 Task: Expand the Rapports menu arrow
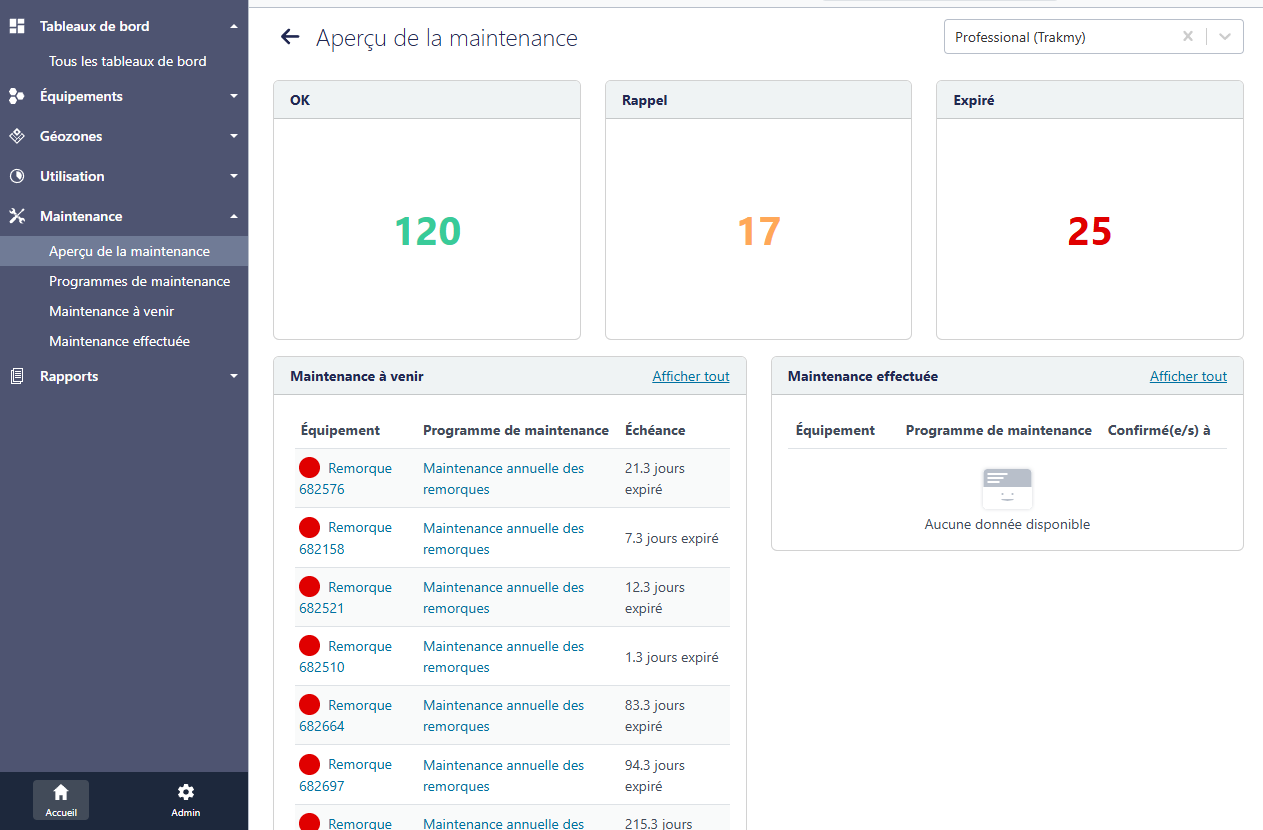click(x=234, y=376)
